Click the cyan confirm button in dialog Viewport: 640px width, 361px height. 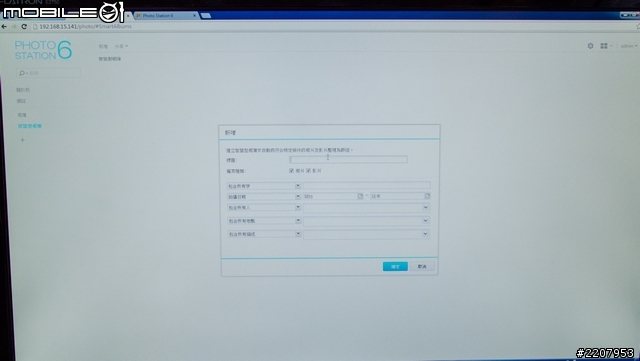(395, 266)
